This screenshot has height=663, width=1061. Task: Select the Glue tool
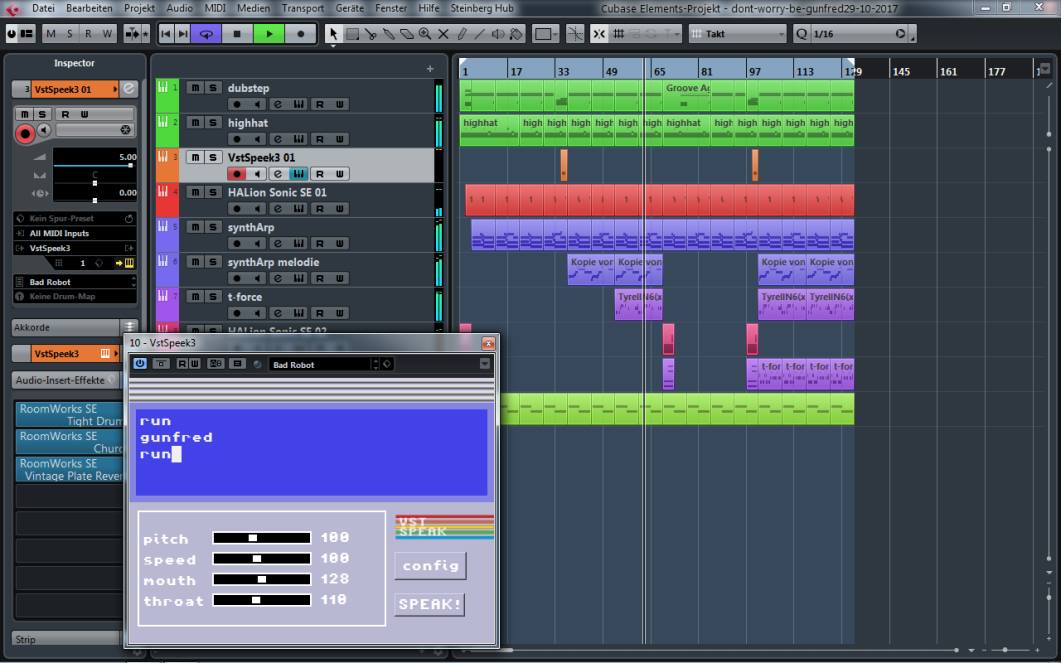pyautogui.click(x=389, y=34)
